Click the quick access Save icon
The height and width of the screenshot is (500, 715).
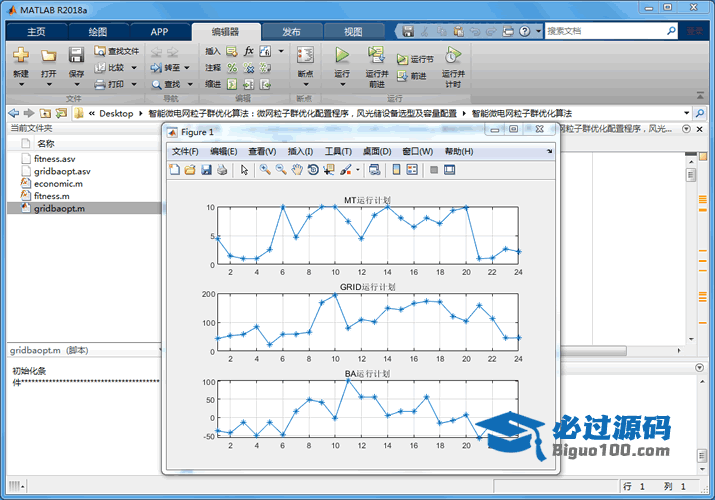click(408, 31)
